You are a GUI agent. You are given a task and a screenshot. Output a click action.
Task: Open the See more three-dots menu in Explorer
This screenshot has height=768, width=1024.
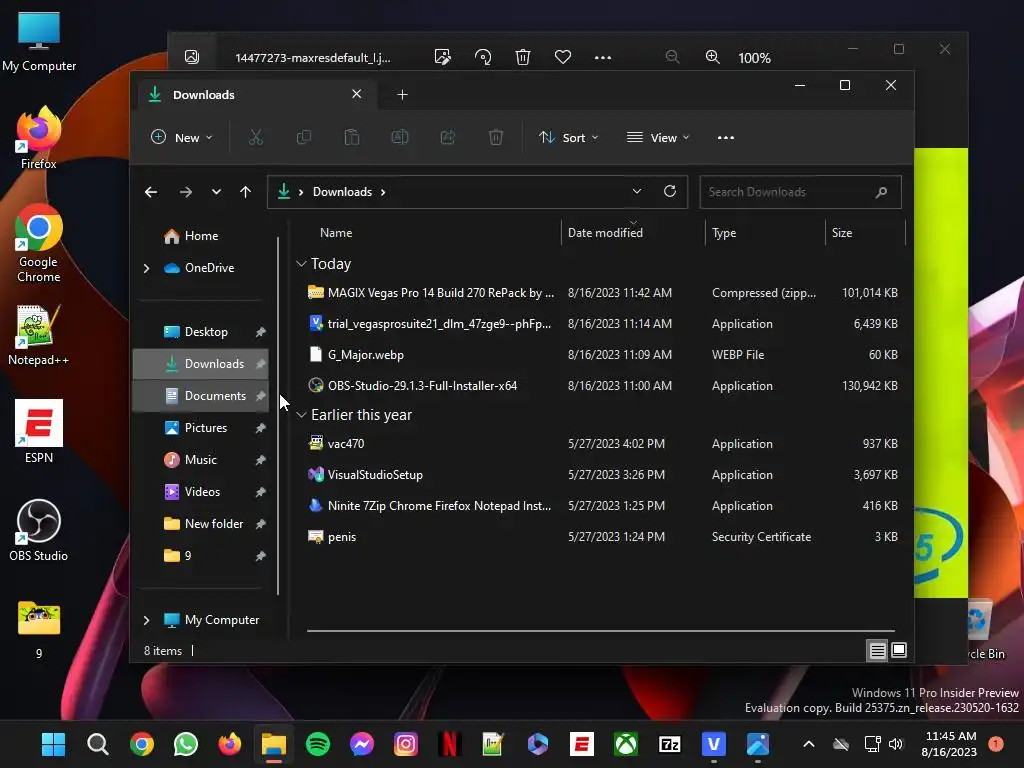pos(726,137)
